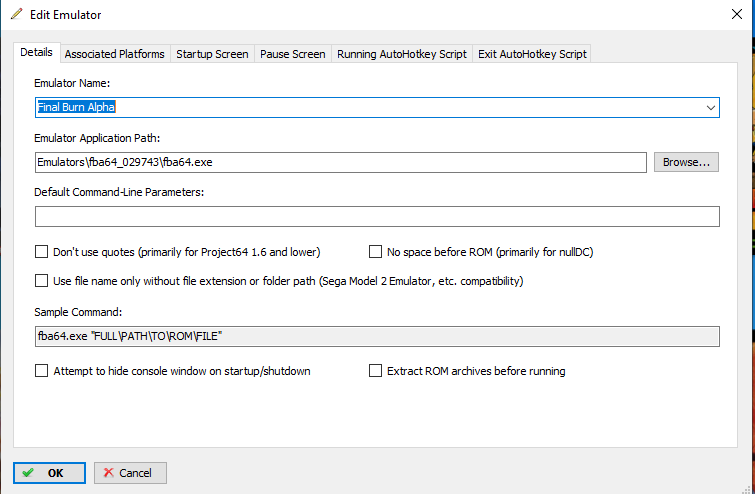The height and width of the screenshot is (494, 755).
Task: Check No space before ROM option
Action: (x=375, y=252)
